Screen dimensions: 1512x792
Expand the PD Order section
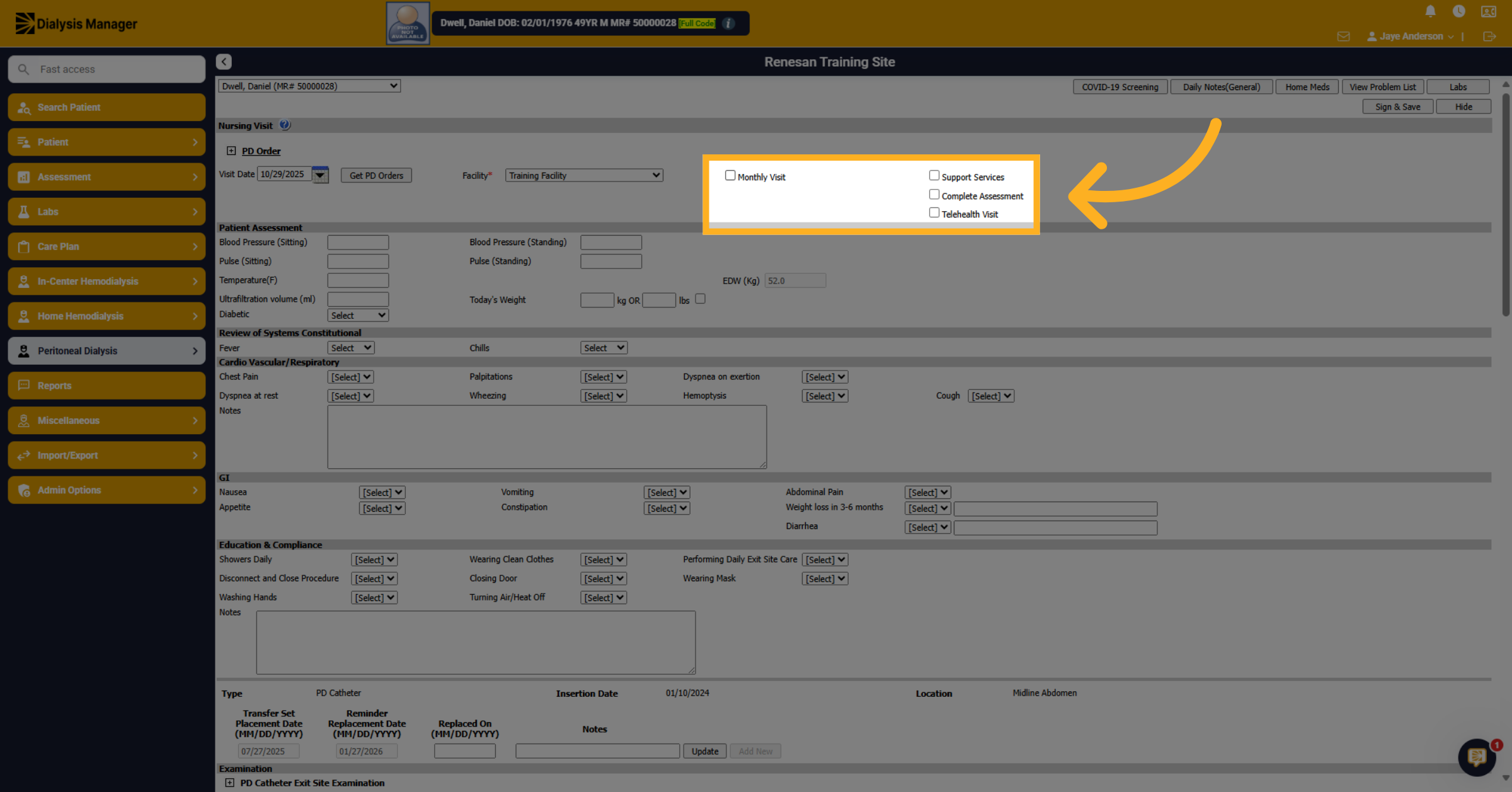pos(231,151)
